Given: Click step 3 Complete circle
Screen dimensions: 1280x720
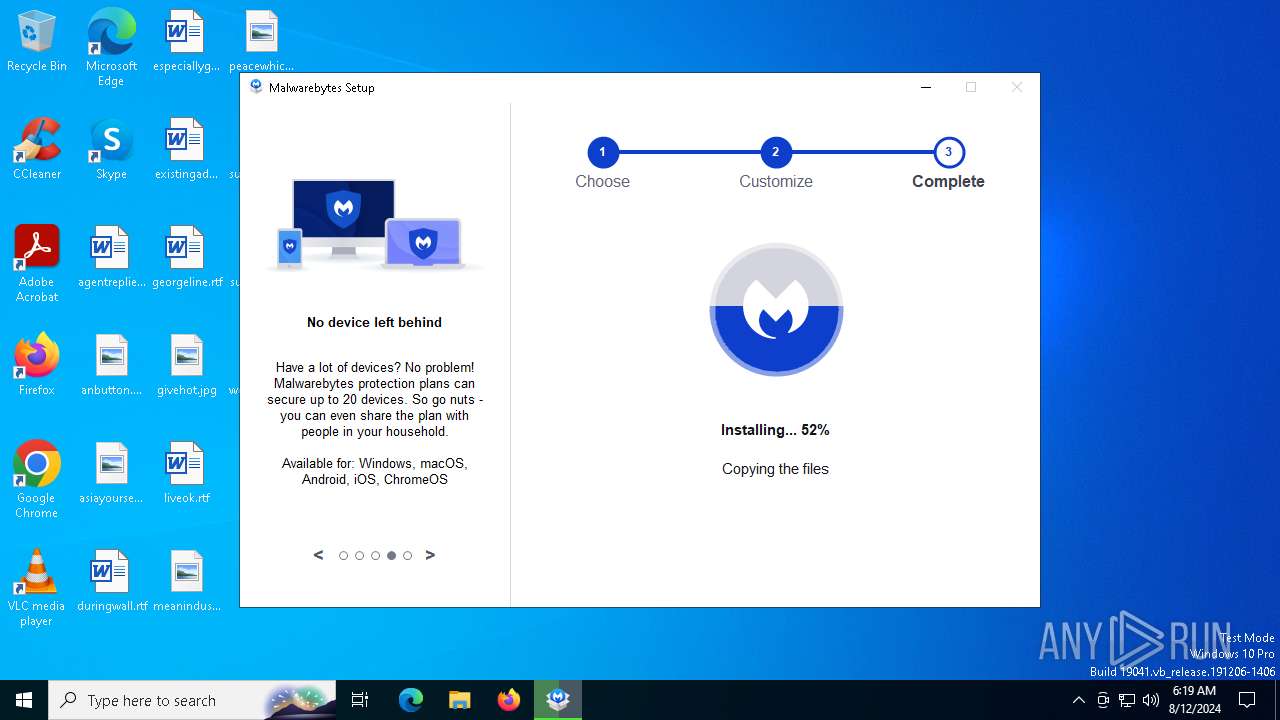Looking at the screenshot, I should click(948, 152).
